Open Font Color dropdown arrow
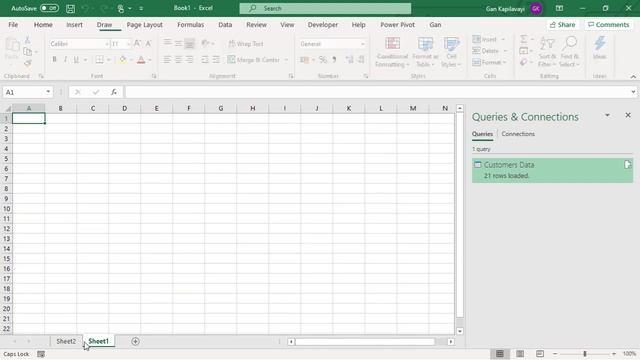This screenshot has width=640, height=360. click(150, 60)
